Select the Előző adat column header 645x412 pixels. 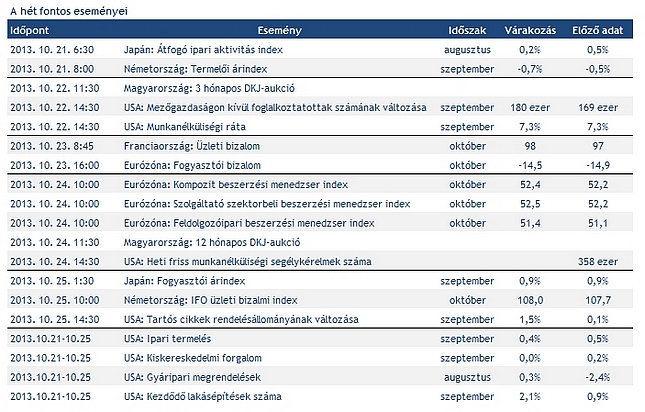(x=598, y=30)
